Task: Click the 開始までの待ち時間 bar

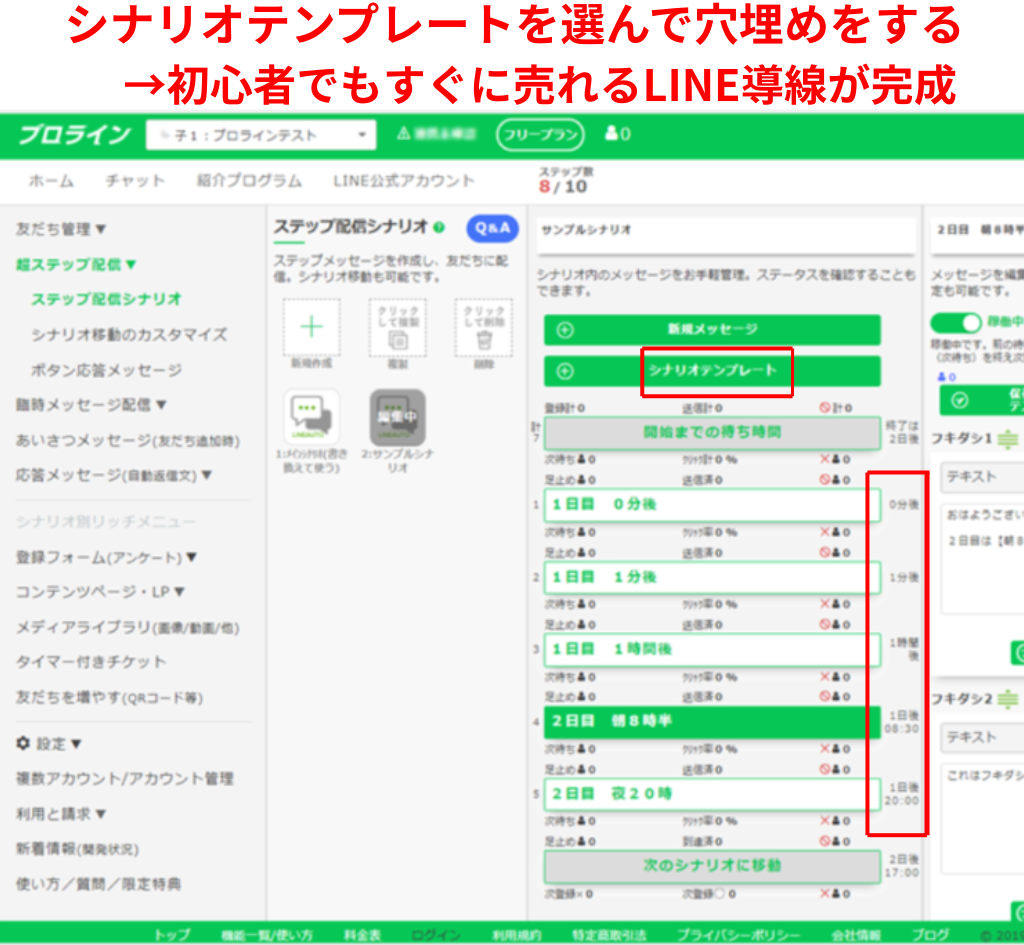Action: point(712,432)
